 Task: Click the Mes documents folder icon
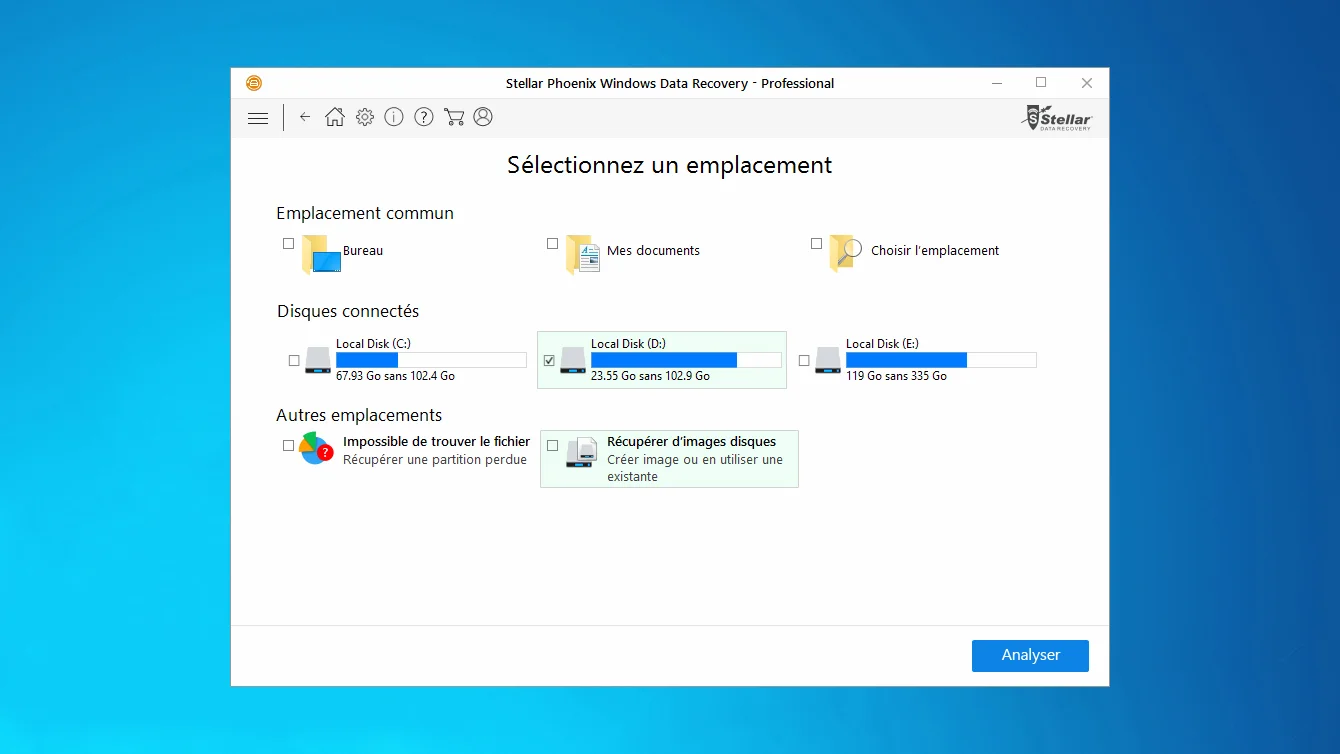pyautogui.click(x=583, y=254)
